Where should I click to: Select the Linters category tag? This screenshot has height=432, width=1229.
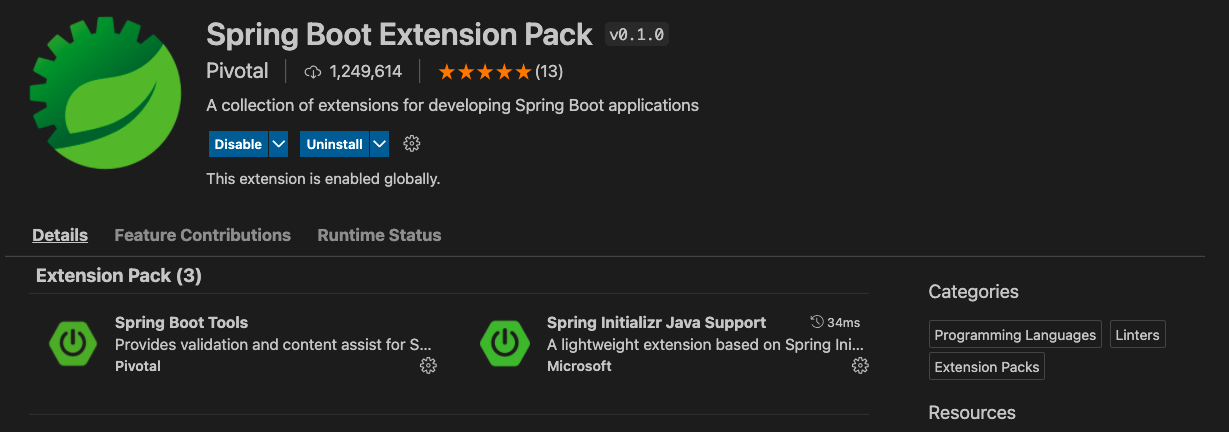coord(1138,335)
